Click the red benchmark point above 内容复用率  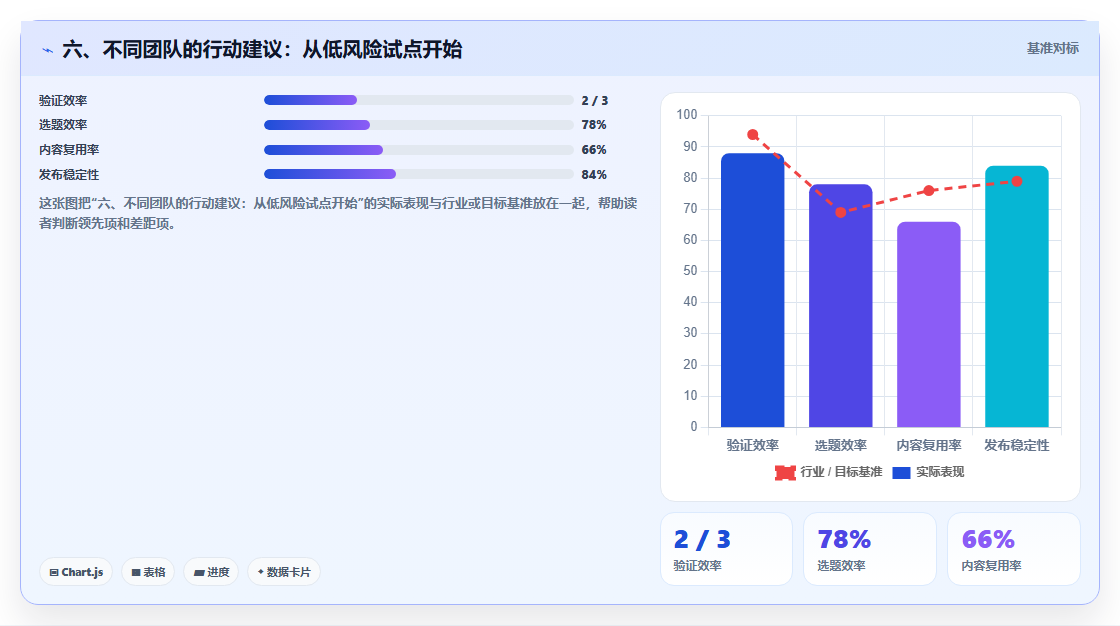tap(929, 191)
